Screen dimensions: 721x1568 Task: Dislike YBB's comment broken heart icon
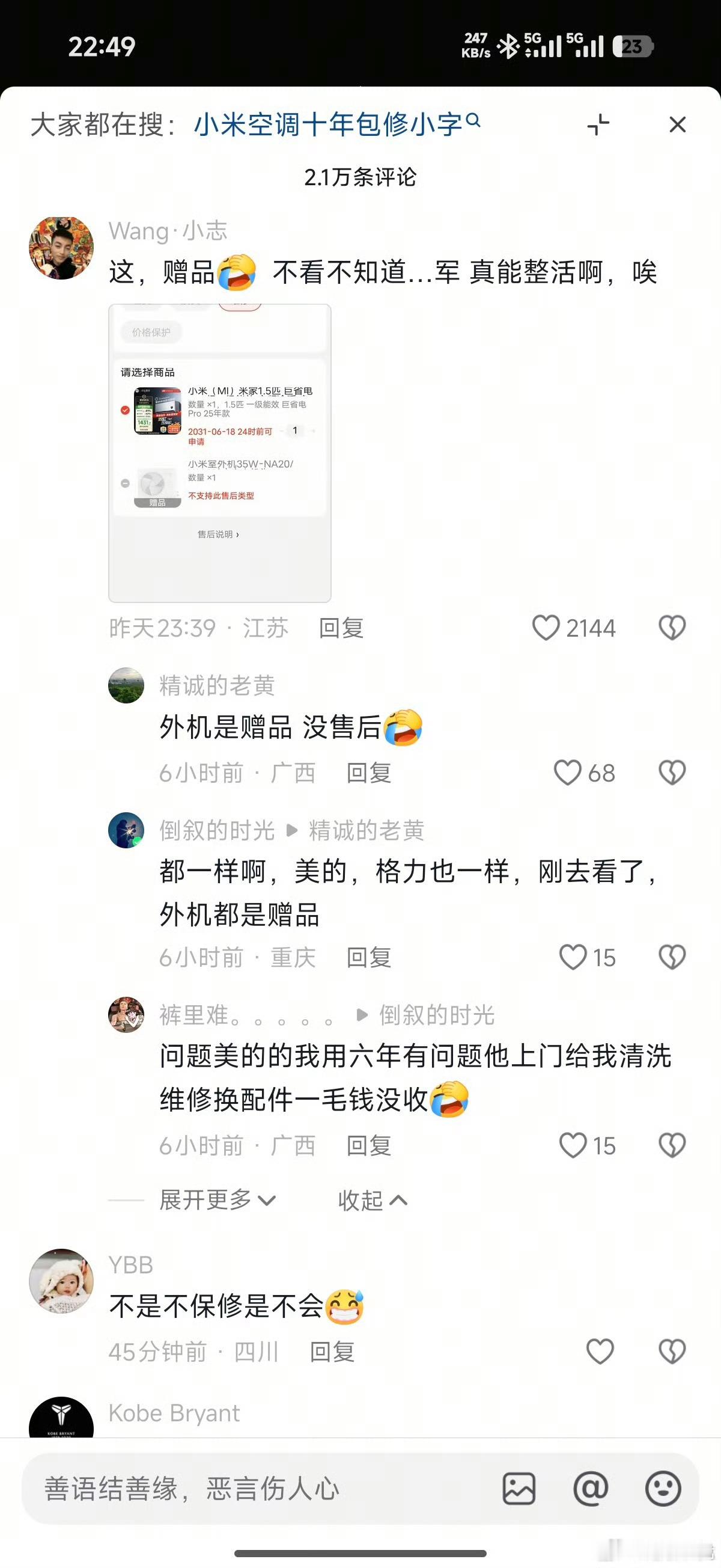pyautogui.click(x=672, y=1352)
